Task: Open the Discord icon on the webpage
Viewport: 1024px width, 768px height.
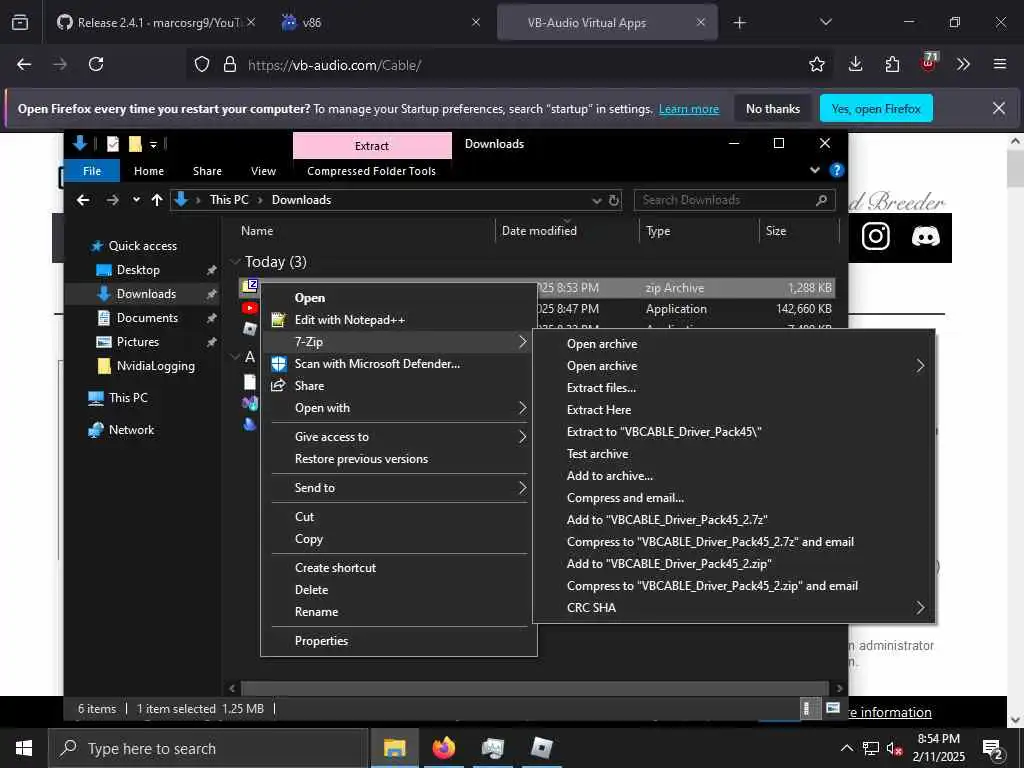Action: 925,236
